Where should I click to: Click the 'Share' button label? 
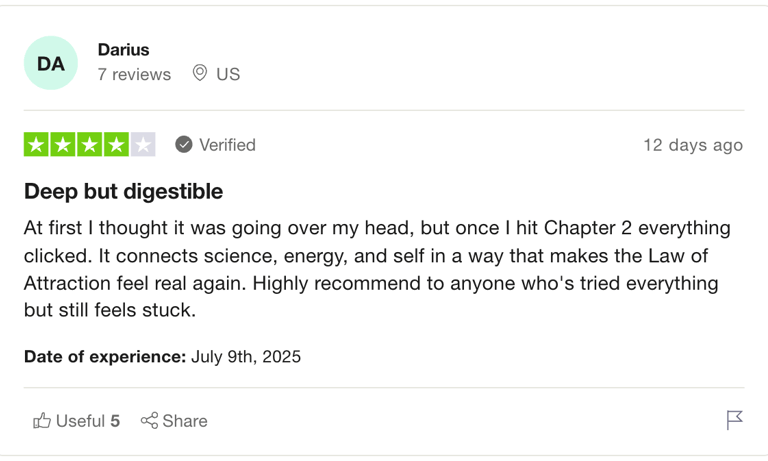pos(185,421)
